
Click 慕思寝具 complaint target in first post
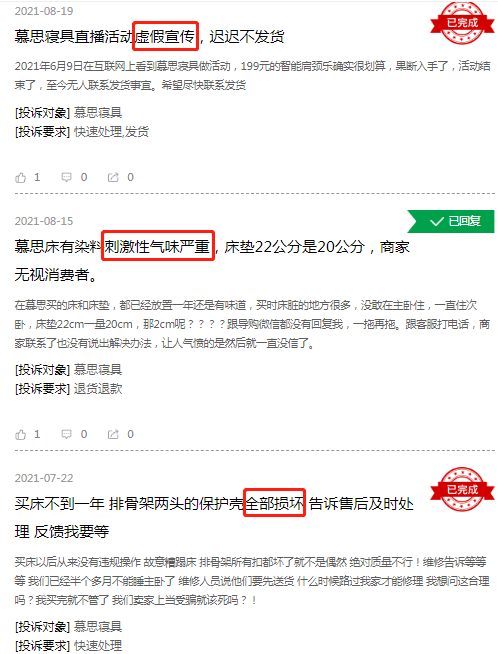click(x=98, y=113)
